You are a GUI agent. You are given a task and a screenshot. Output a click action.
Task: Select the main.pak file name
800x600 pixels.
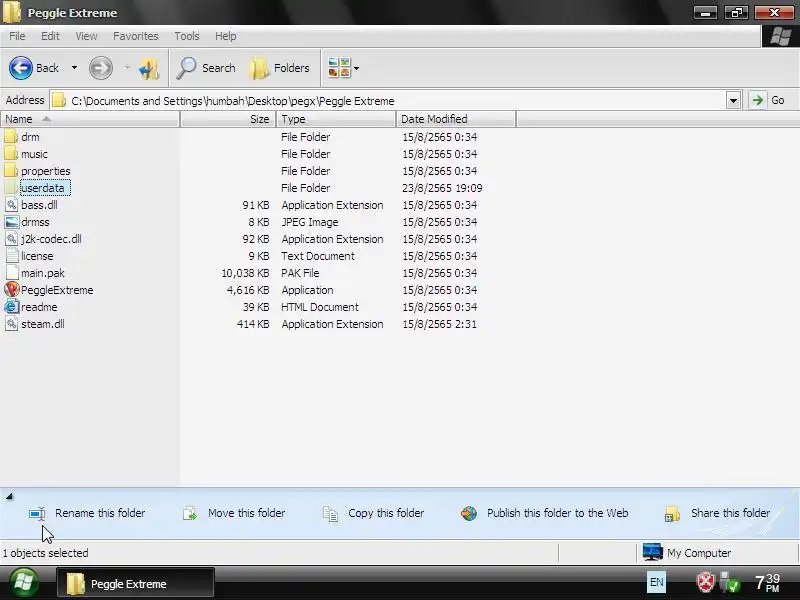43,273
